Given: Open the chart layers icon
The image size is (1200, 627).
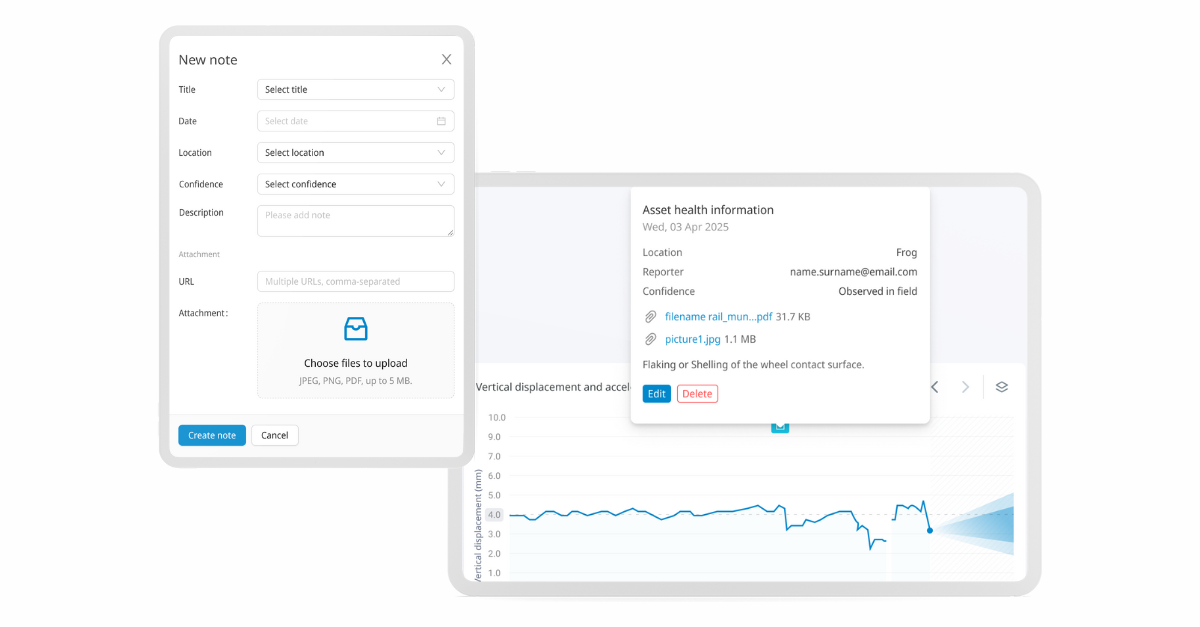Looking at the screenshot, I should click(x=1001, y=387).
